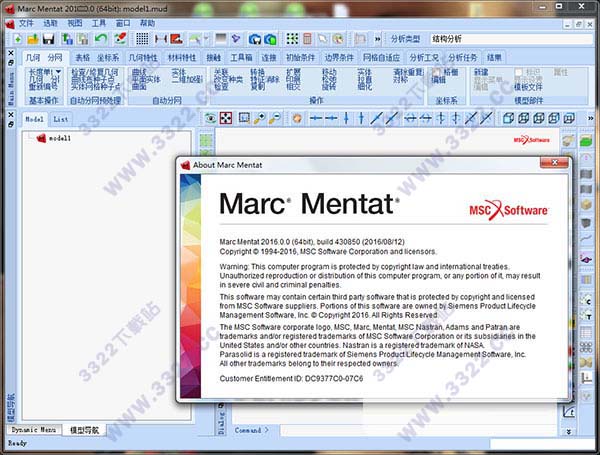
Task: Open the 窗口 menu
Action: [123, 24]
